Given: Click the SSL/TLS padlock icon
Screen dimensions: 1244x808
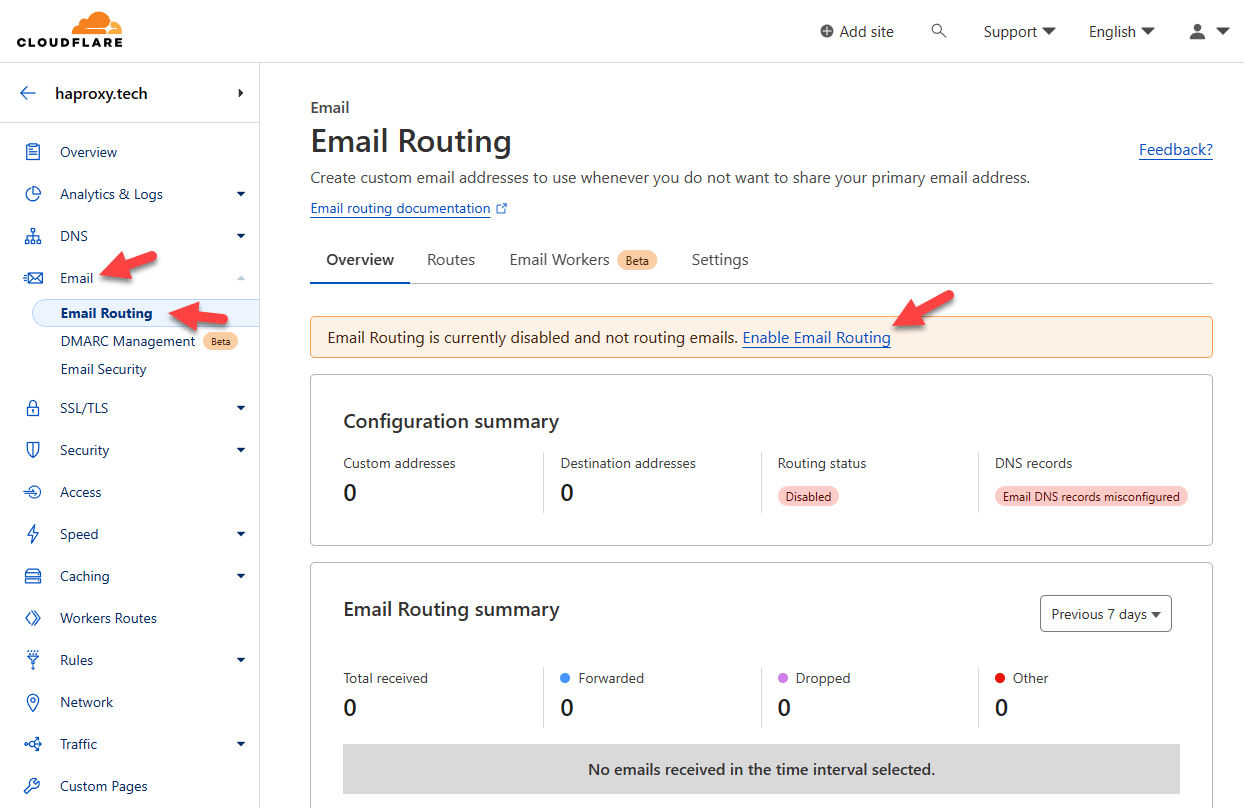Looking at the screenshot, I should 33,408.
